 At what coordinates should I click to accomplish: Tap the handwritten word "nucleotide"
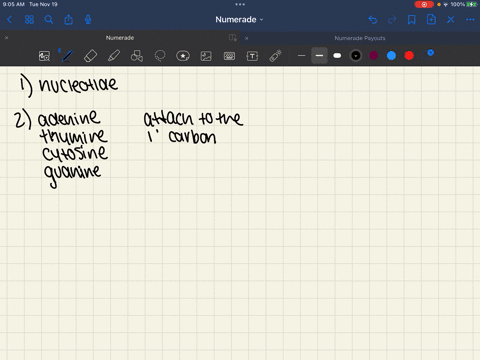click(78, 84)
